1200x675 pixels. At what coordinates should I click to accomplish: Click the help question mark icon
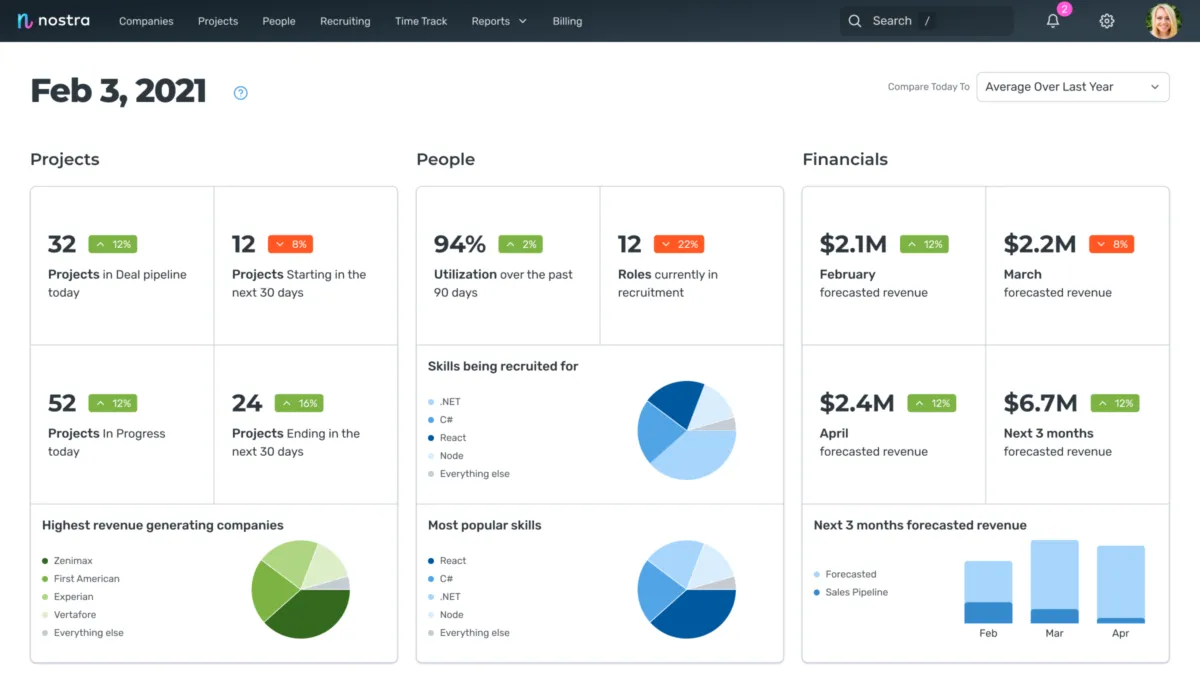240,93
